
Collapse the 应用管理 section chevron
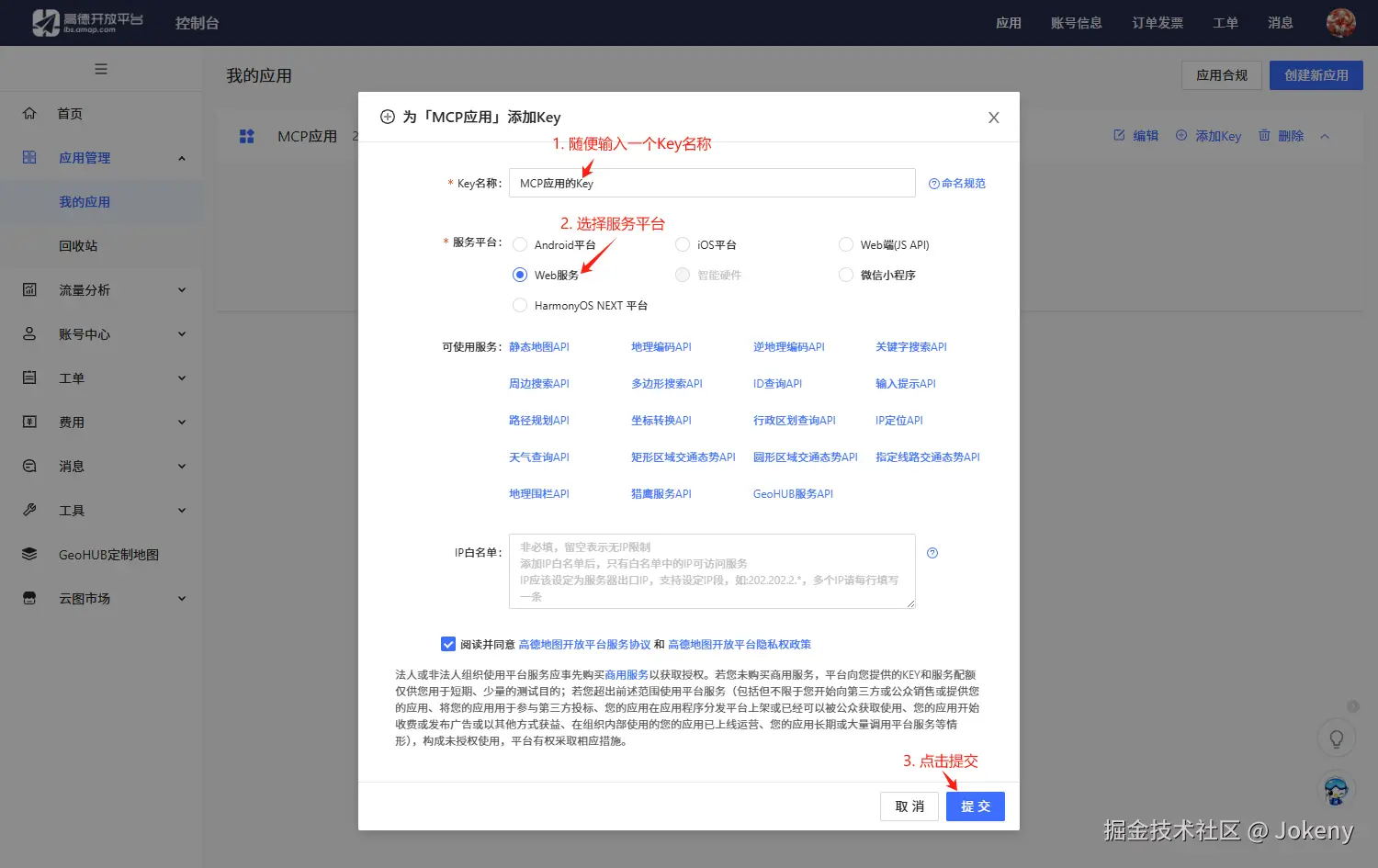182,158
